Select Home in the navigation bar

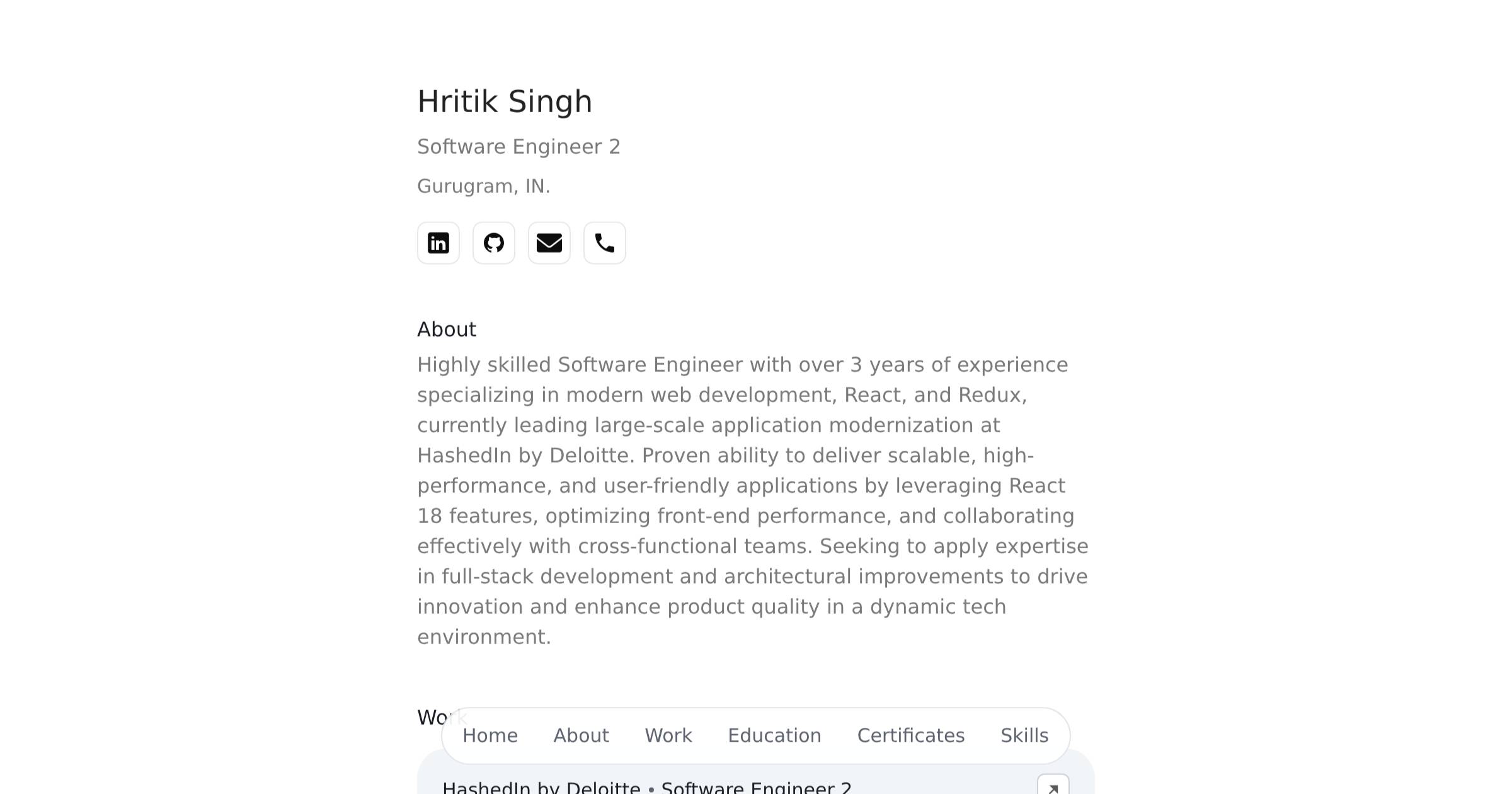(x=490, y=735)
